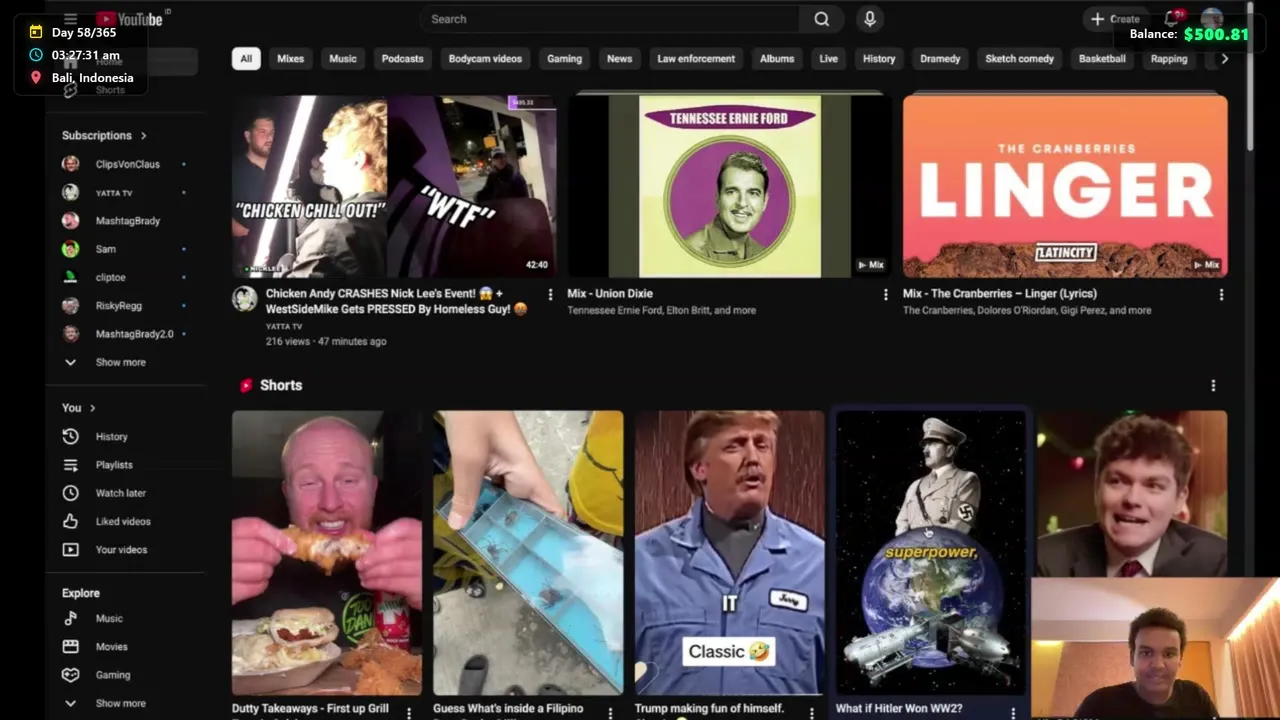Viewport: 1280px width, 720px height.
Task: Open What if Hitler Won short thumbnail
Action: [x=931, y=553]
